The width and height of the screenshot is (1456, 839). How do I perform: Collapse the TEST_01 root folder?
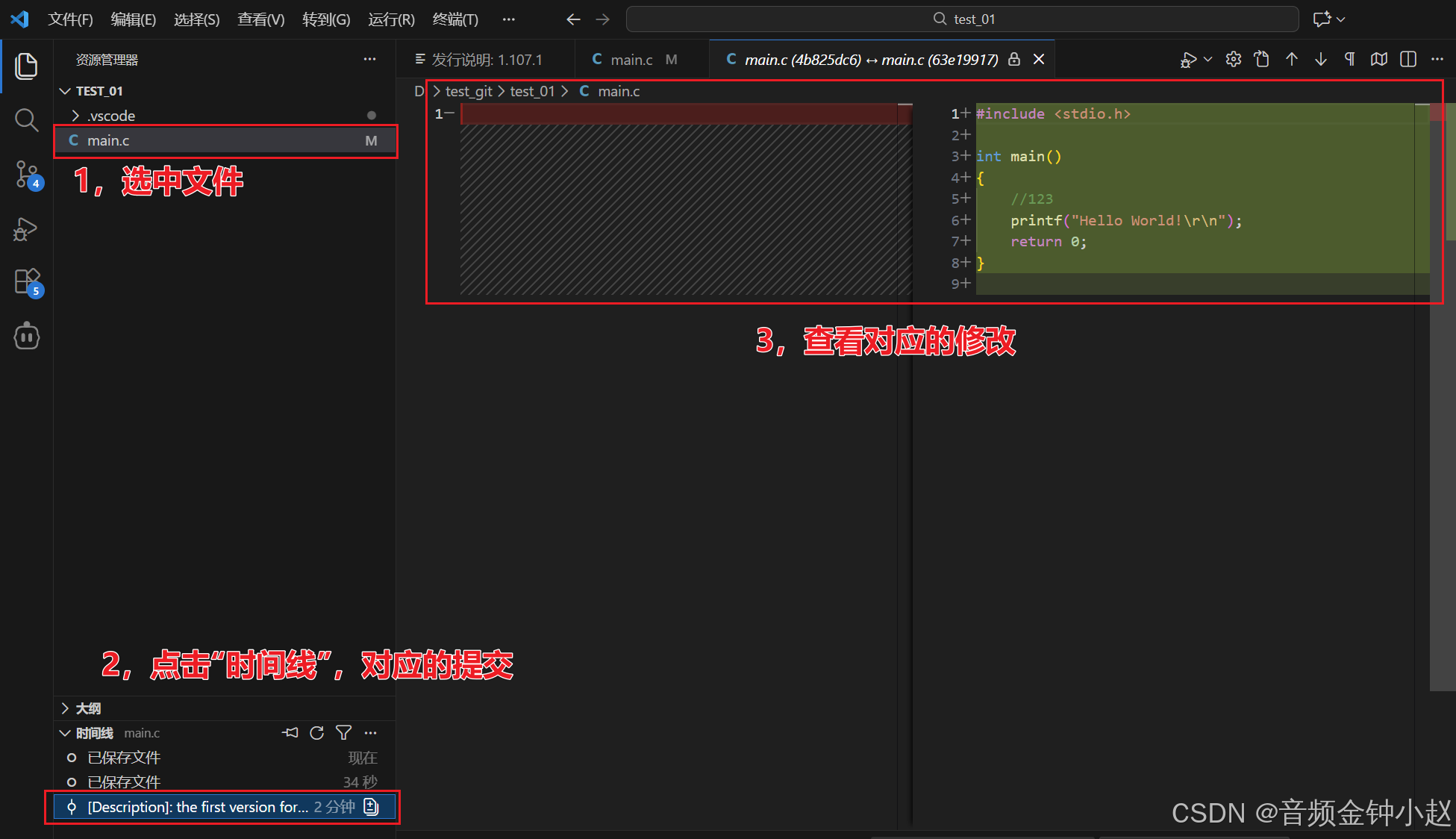pos(66,91)
